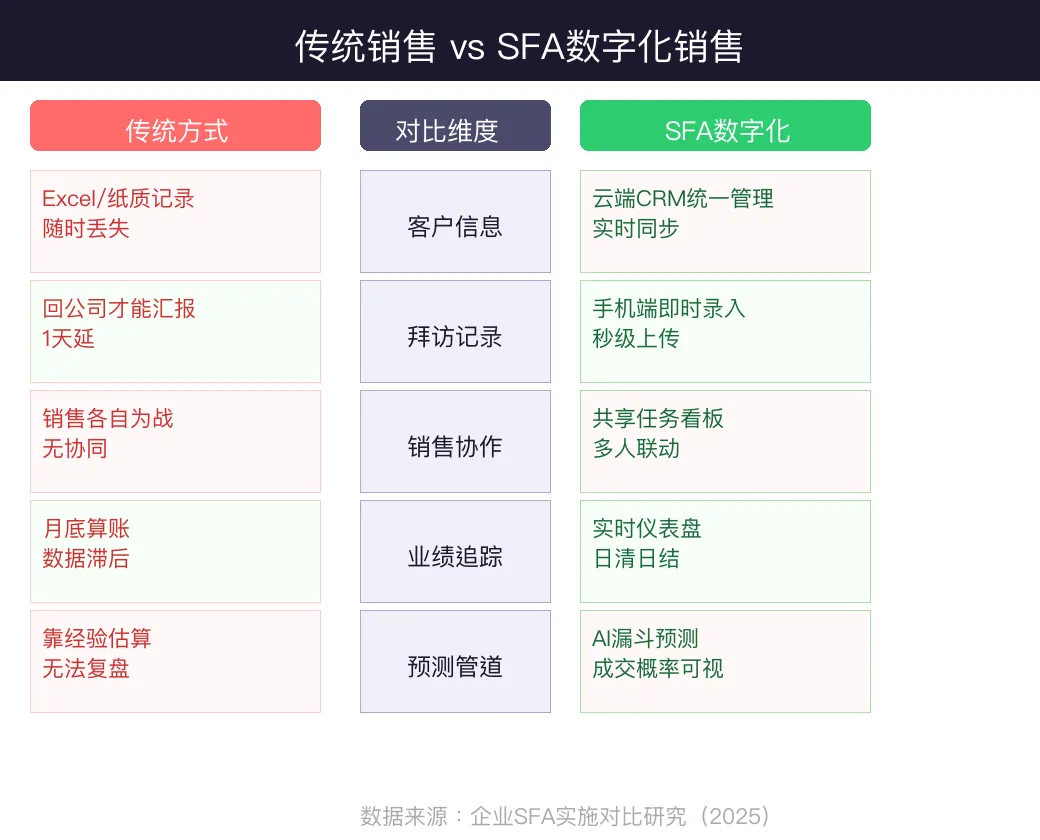
Task: Click the '云端CRM统一管理' card
Action: click(725, 221)
